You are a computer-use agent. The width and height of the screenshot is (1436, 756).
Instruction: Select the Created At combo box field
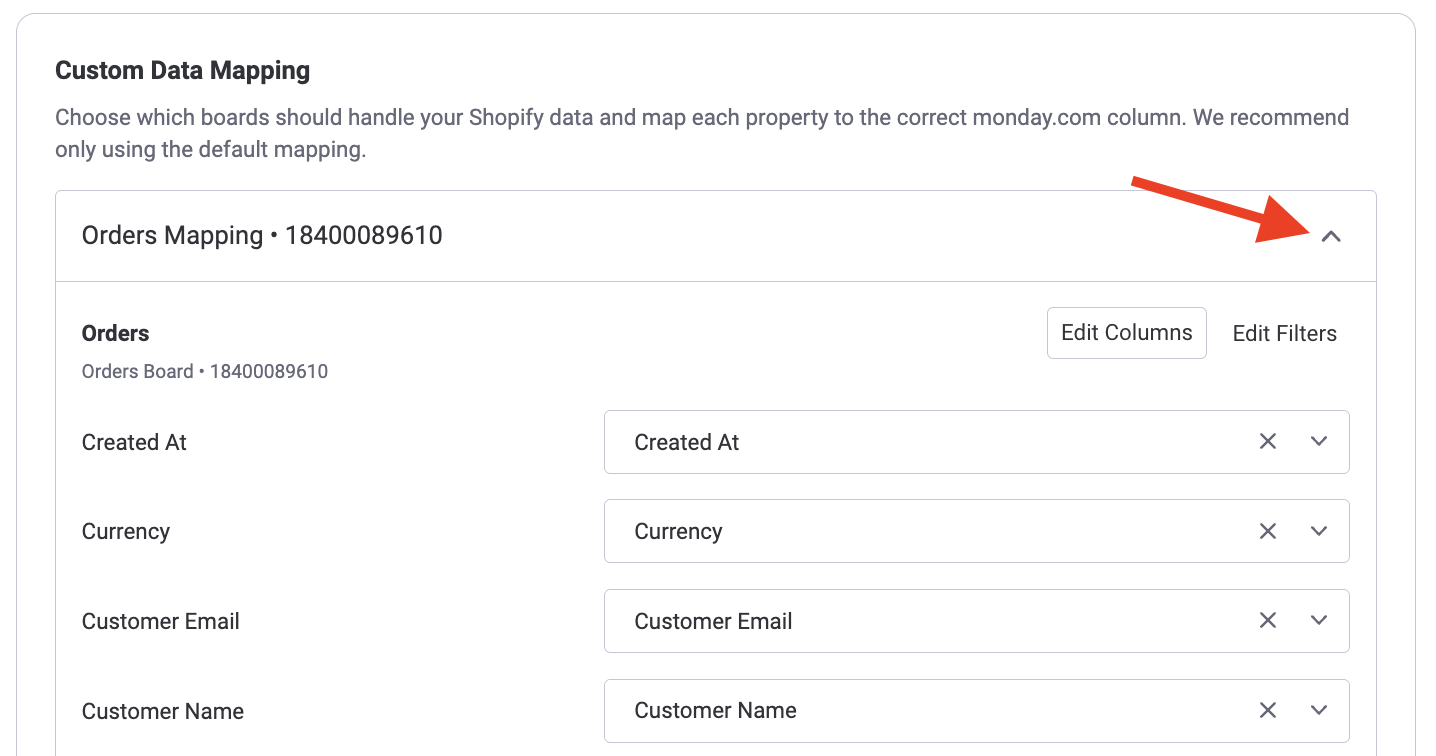coord(930,442)
